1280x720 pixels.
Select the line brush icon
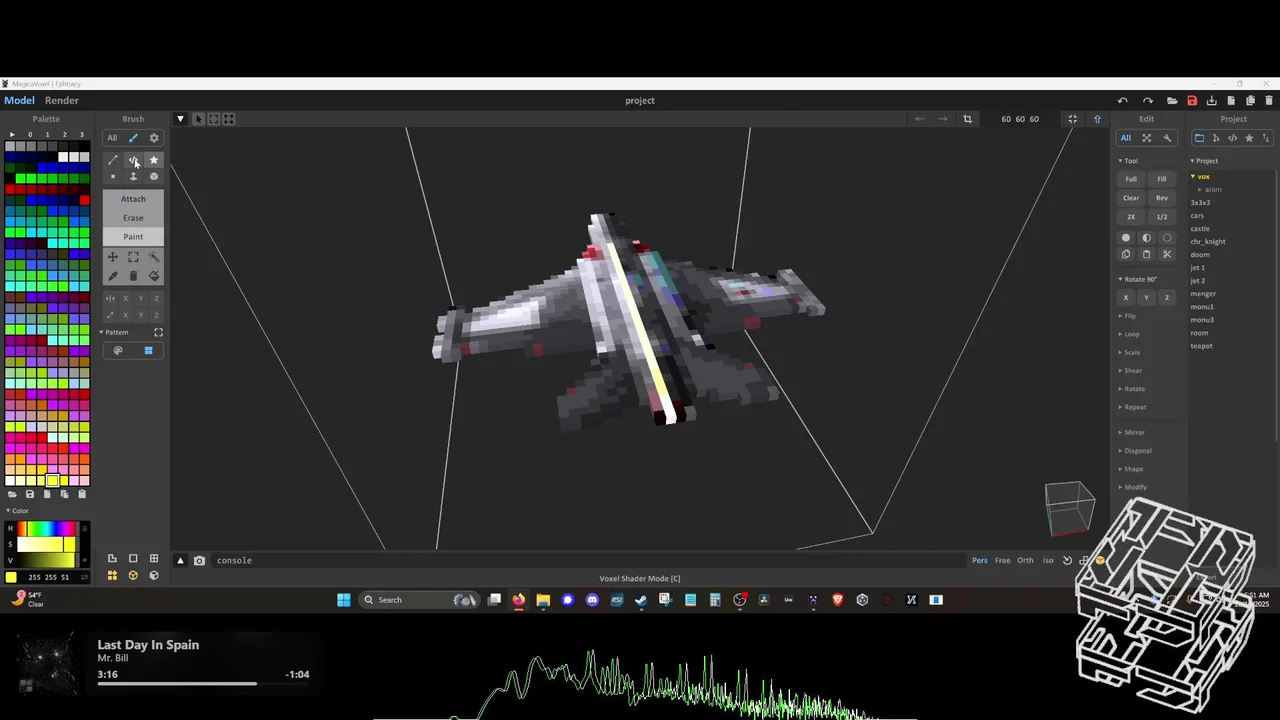click(x=113, y=160)
